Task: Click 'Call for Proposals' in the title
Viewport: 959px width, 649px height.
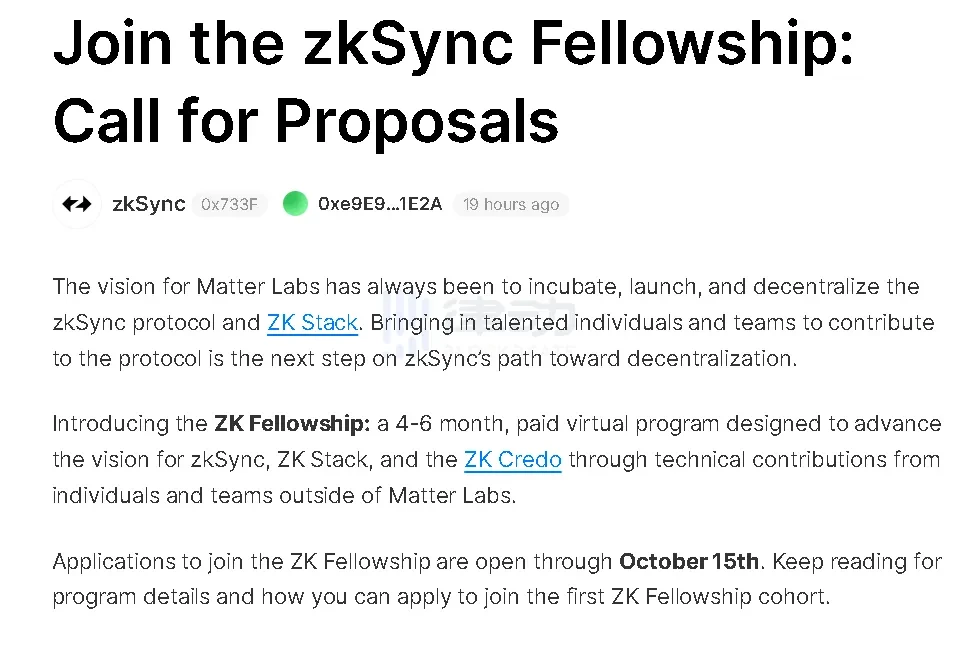Action: (x=305, y=120)
